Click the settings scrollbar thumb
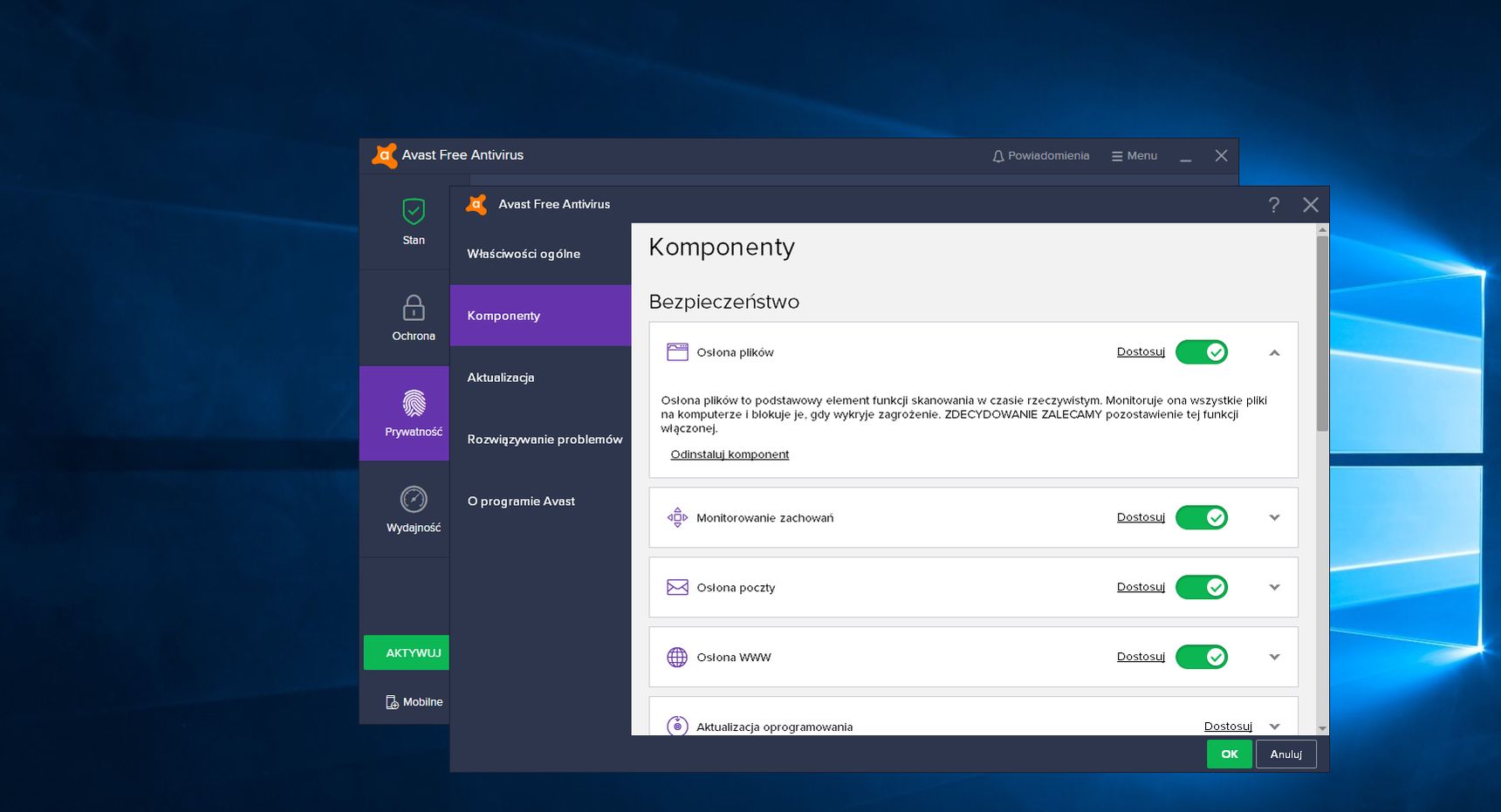 coord(1322,333)
